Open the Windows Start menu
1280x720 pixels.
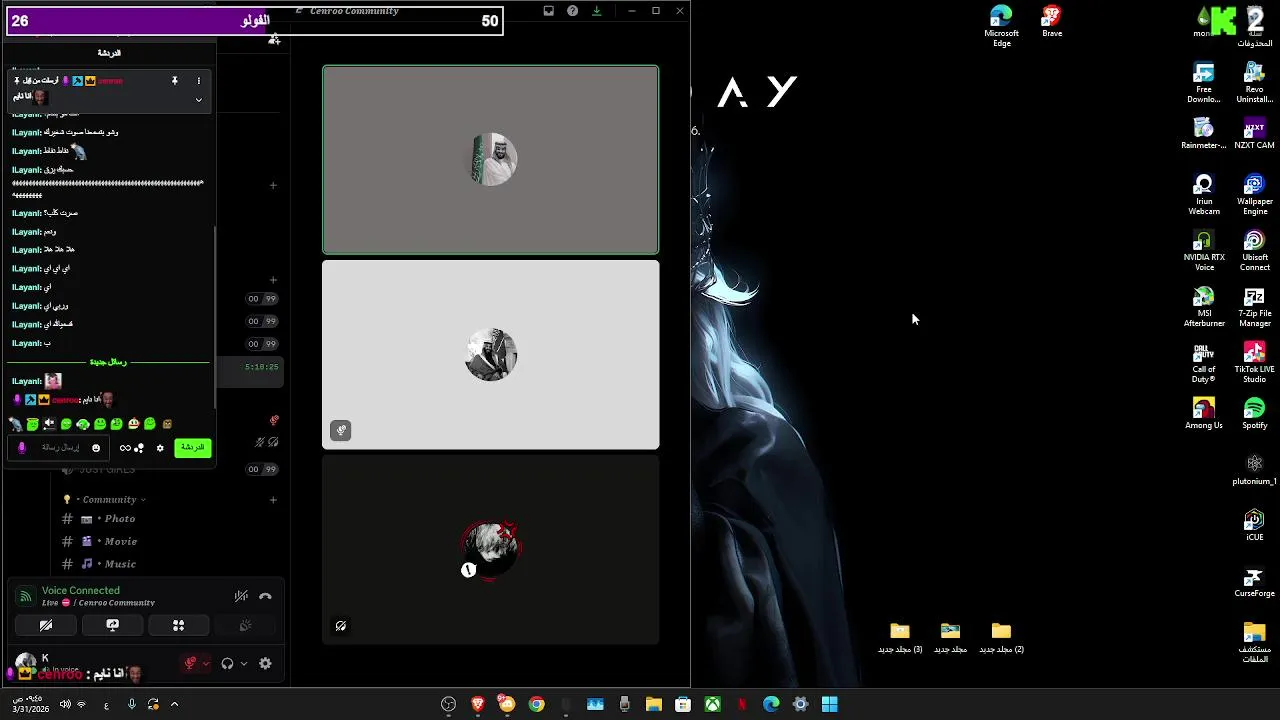click(x=829, y=704)
